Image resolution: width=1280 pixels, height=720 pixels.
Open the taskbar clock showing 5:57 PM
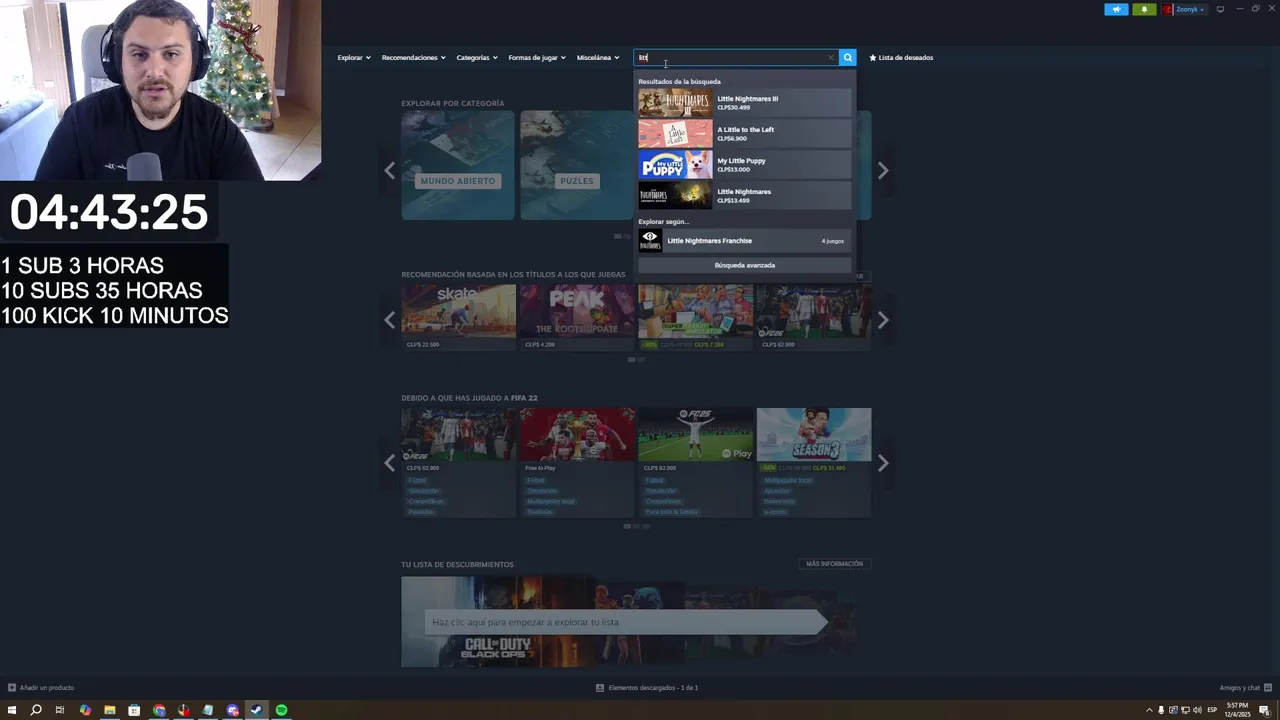[1238, 710]
